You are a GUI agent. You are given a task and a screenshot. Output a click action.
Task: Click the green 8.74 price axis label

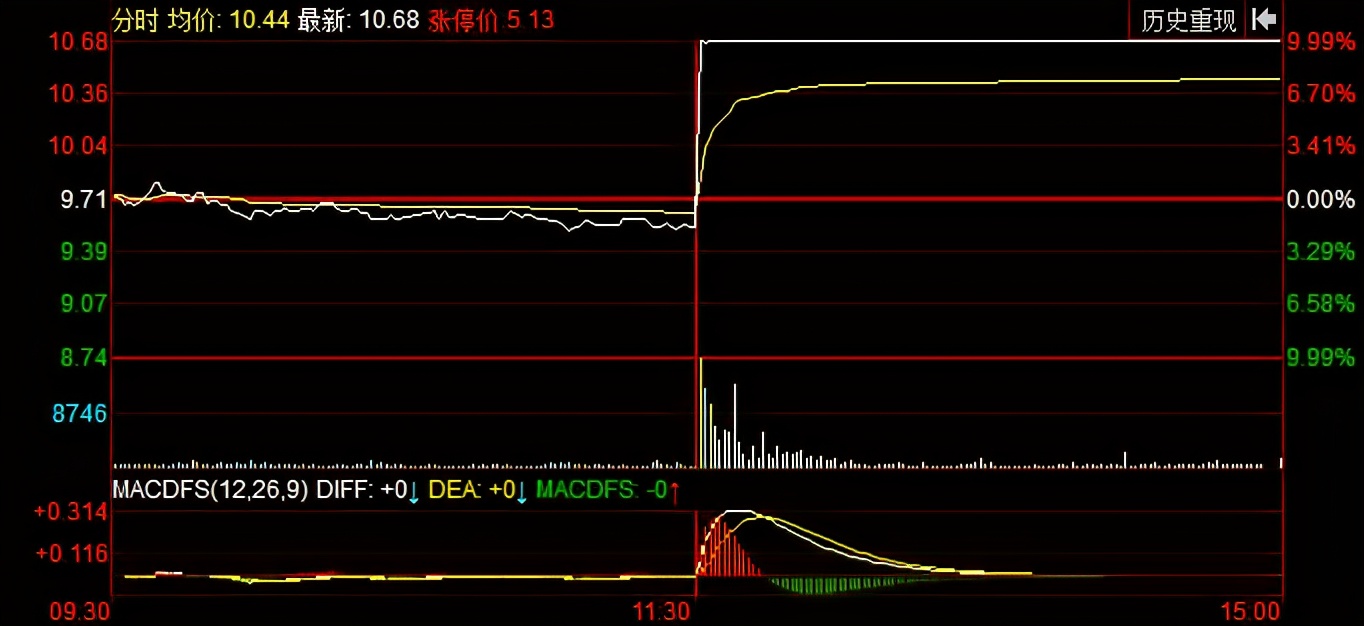coord(84,357)
